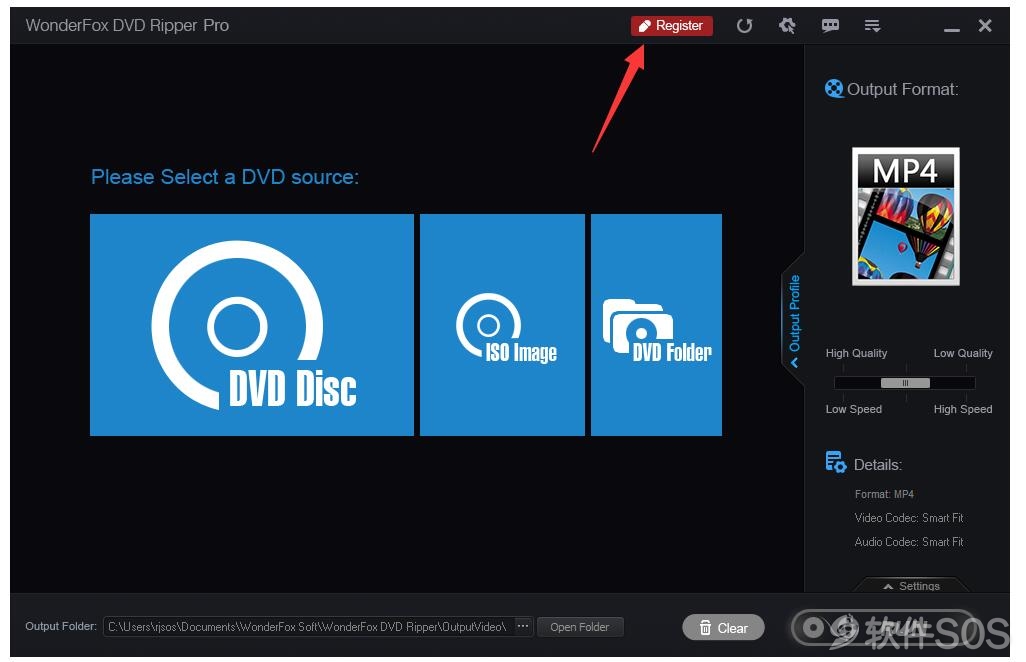Image resolution: width=1026 pixels, height=662 pixels.
Task: Click the Details document gear icon
Action: [x=836, y=462]
